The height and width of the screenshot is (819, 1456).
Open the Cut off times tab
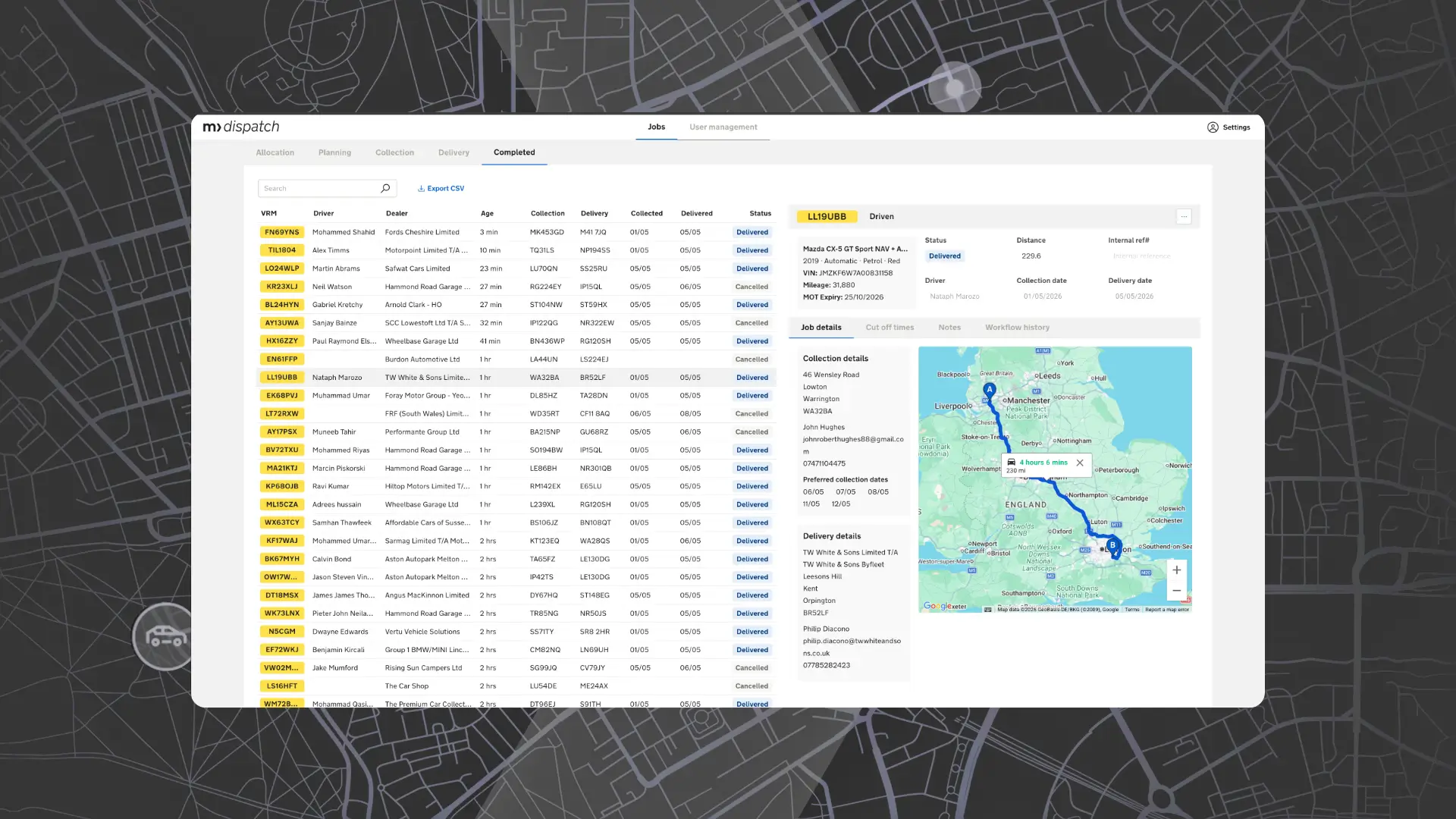(x=890, y=328)
